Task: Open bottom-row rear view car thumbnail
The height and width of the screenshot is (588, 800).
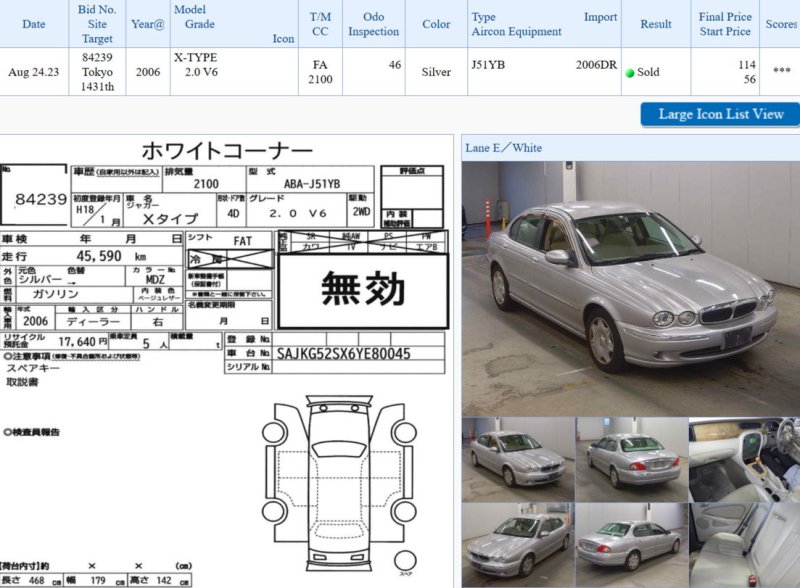Action: (x=631, y=545)
